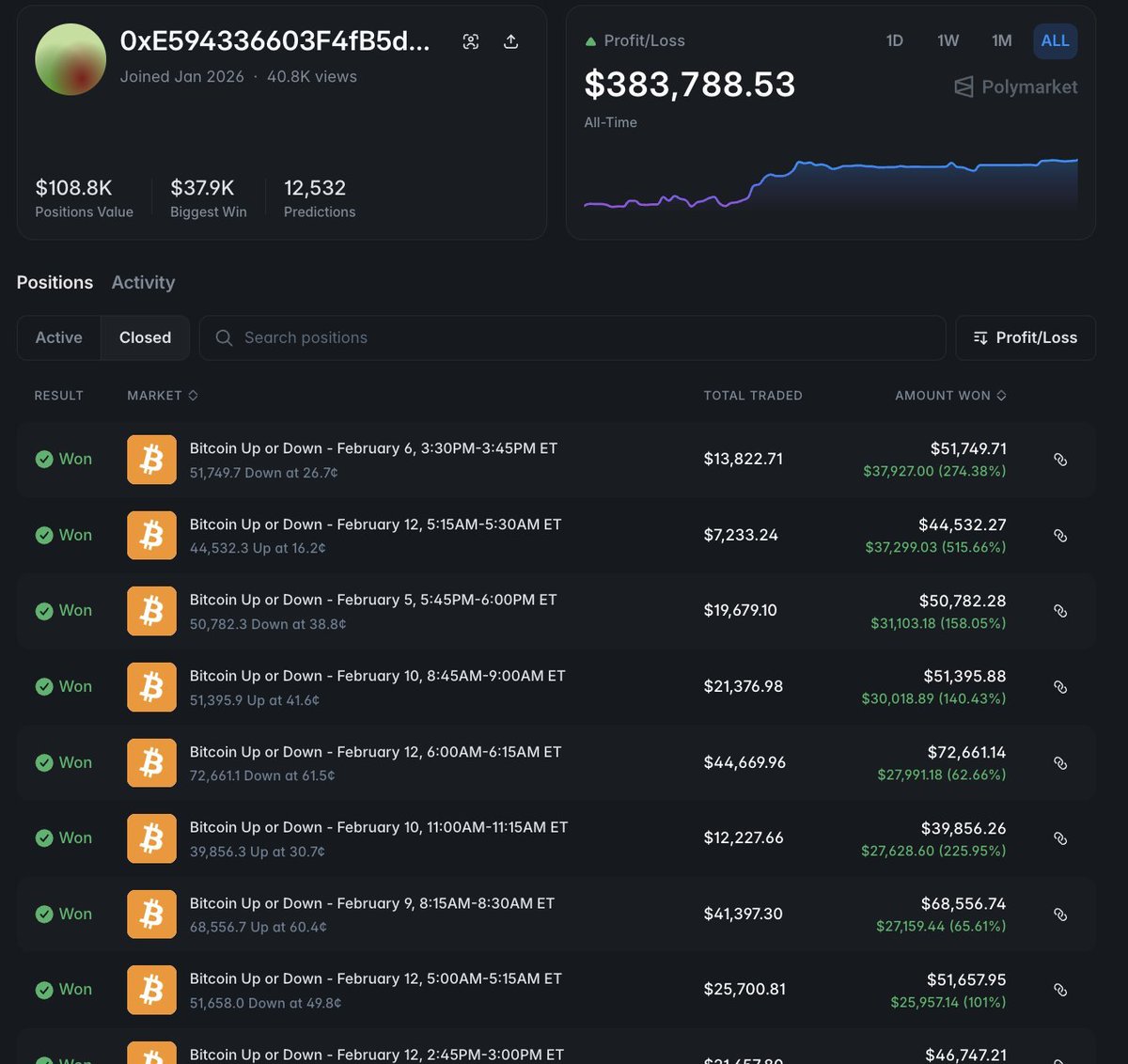Open market Bitcoin Up or Down February 12 6:00AM-6:15AM

tap(375, 752)
